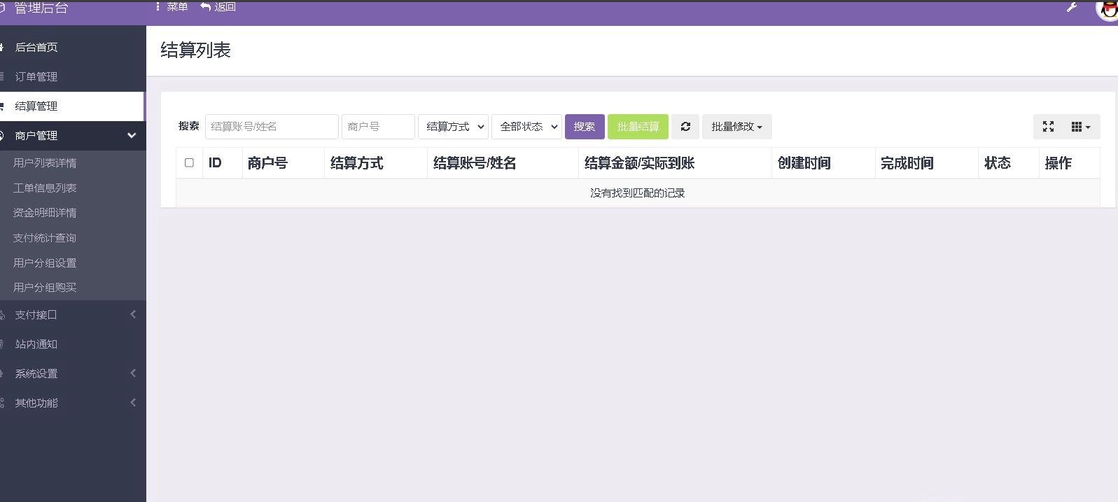Click the 创建时间 column header
Screen dimensions: 1118x502
pos(824,163)
